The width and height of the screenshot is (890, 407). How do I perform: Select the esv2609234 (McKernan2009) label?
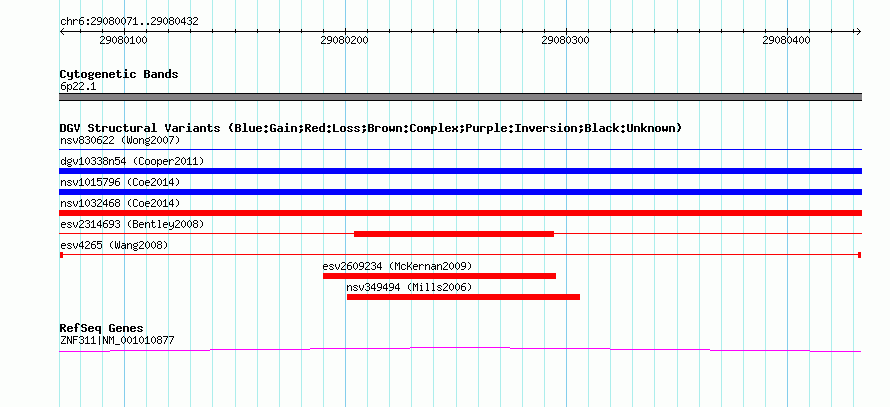397,266
